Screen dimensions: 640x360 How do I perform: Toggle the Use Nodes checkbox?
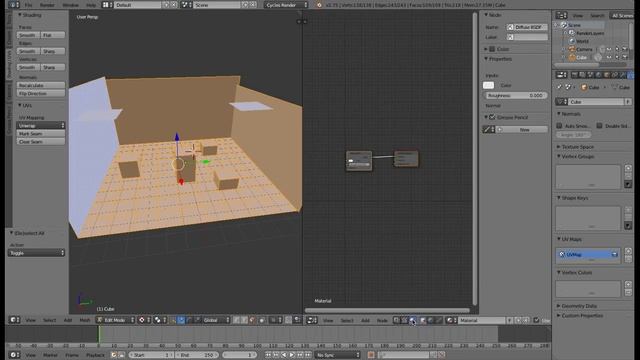536,320
